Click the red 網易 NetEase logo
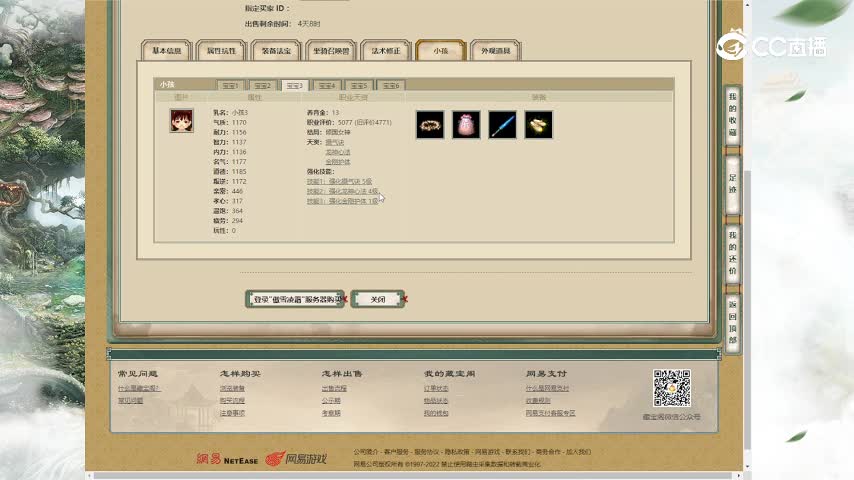This screenshot has height=480, width=854. [227, 459]
